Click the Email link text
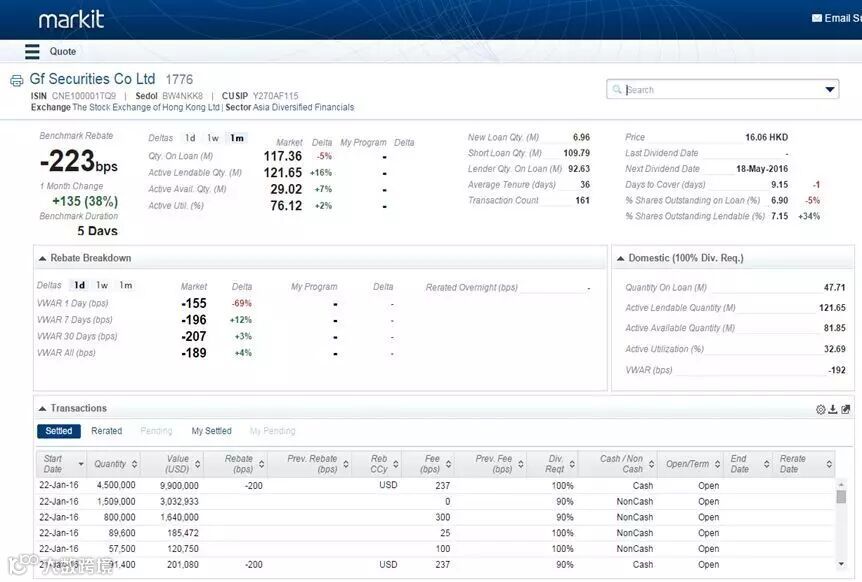This screenshot has height=582, width=862. [x=842, y=18]
